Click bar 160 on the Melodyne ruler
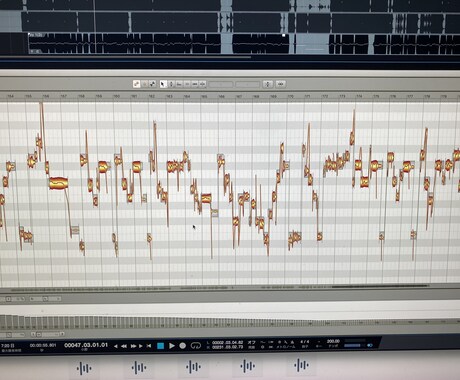 pyautogui.click(x=116, y=96)
